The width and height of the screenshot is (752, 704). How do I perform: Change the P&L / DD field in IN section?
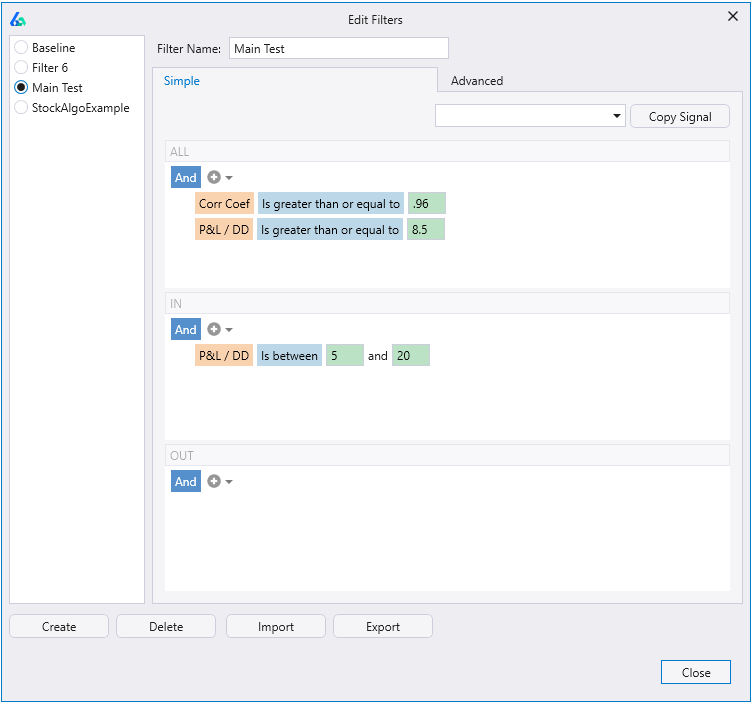pos(224,355)
